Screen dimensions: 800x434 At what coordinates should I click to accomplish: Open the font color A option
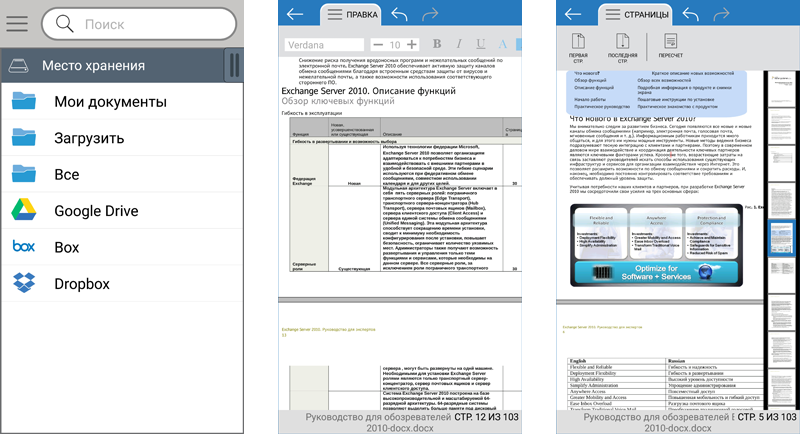[503, 44]
